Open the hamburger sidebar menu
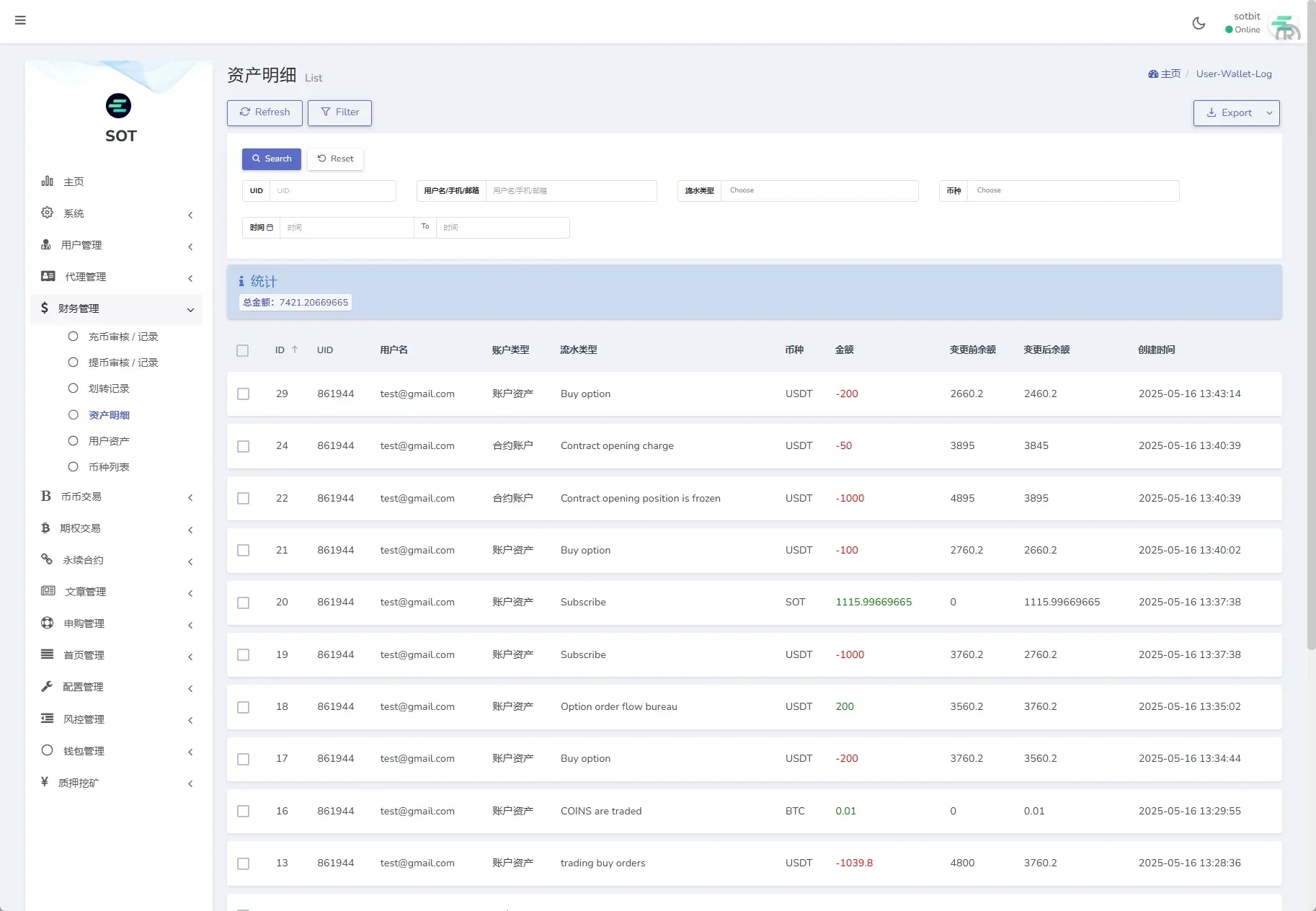1316x911 pixels. point(20,20)
